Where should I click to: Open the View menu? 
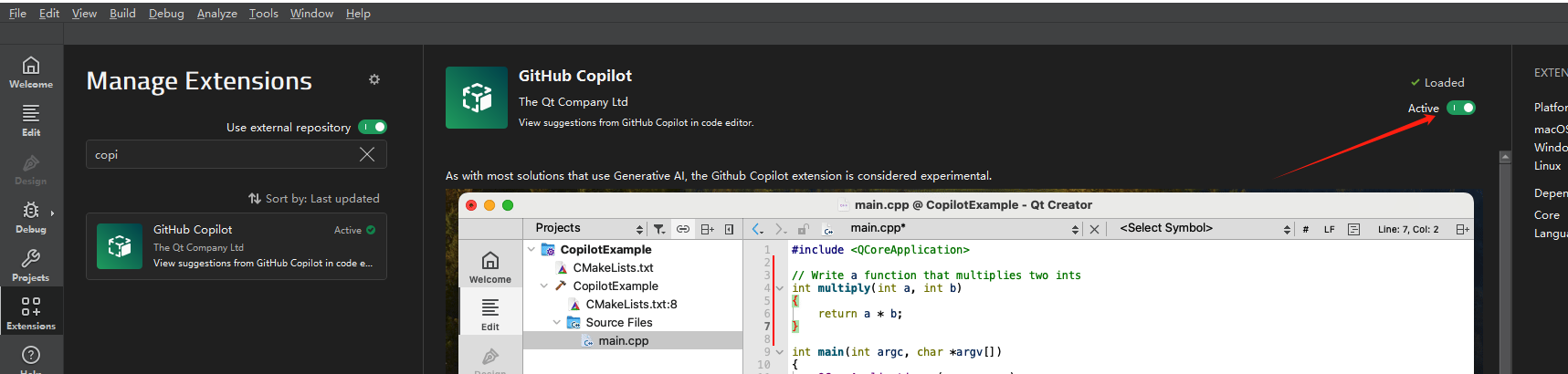tap(84, 13)
